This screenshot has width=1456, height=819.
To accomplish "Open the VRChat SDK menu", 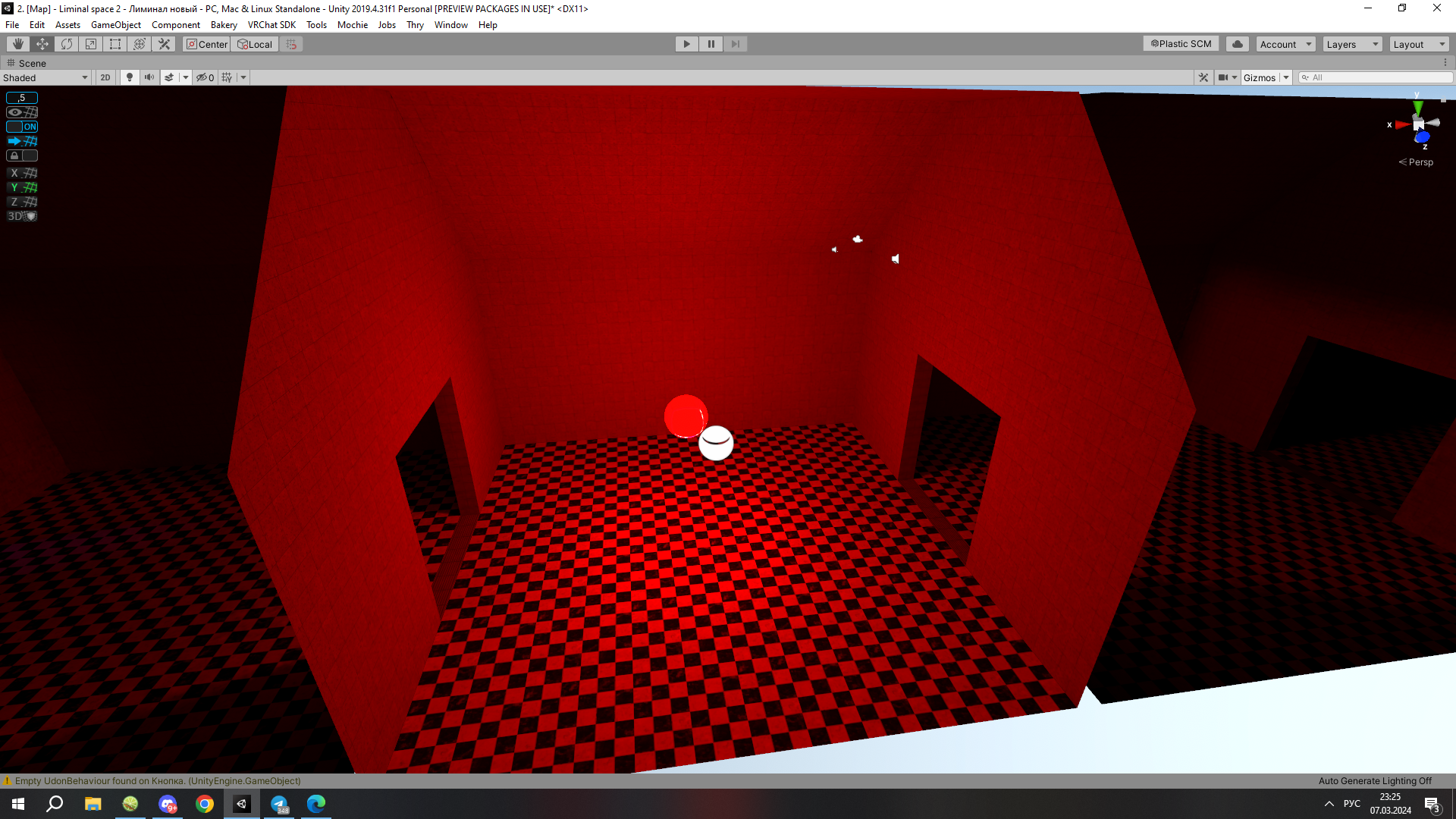I will (271, 25).
